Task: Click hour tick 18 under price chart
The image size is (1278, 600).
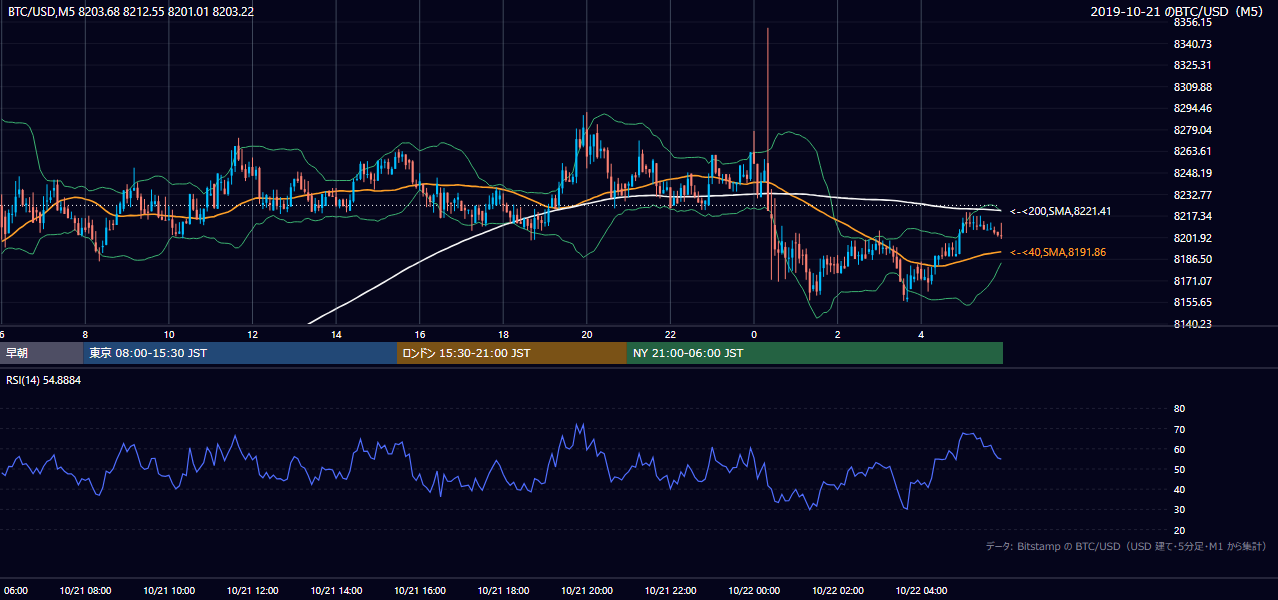Action: coord(503,334)
